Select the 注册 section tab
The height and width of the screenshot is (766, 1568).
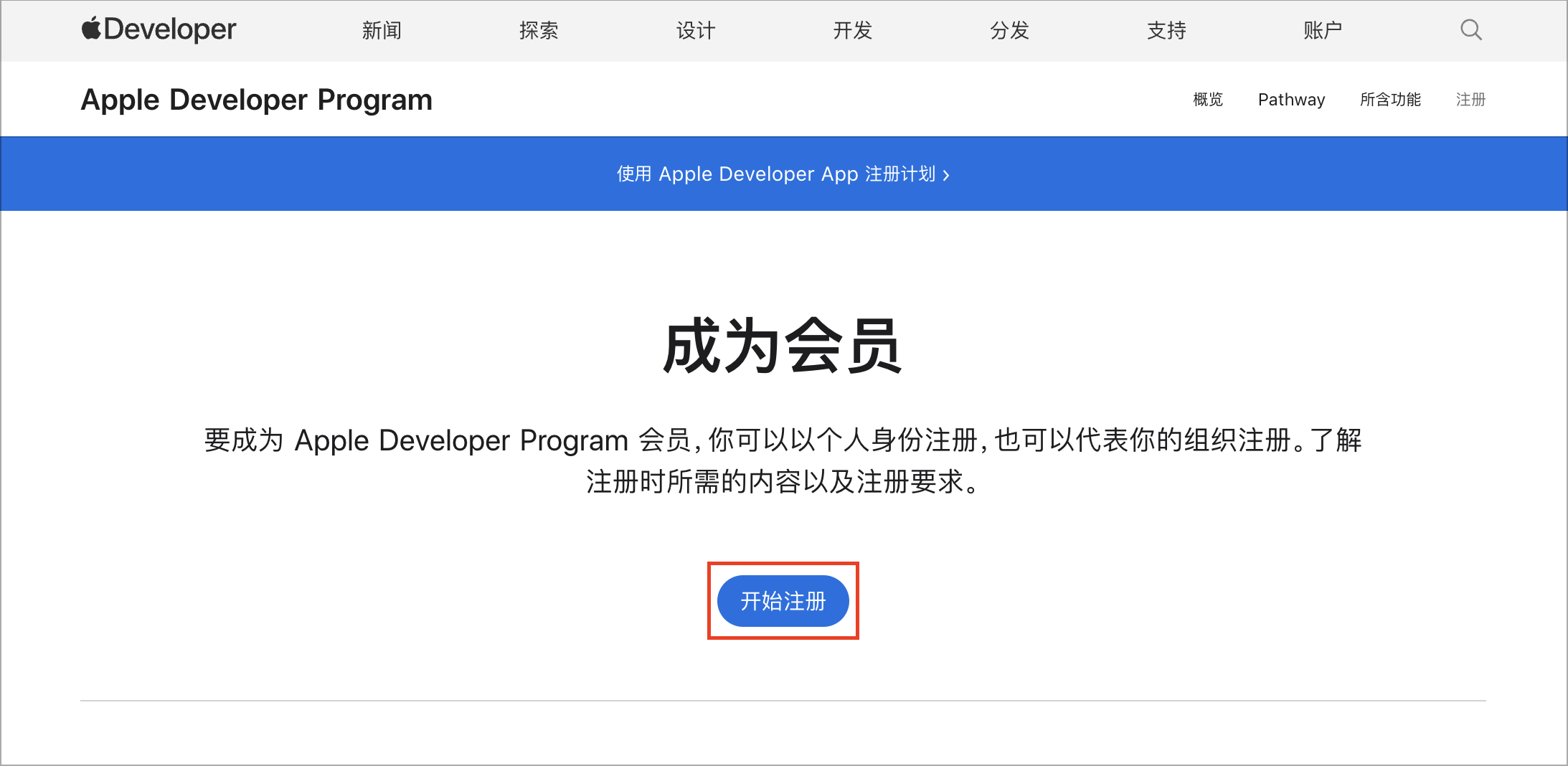[1470, 100]
